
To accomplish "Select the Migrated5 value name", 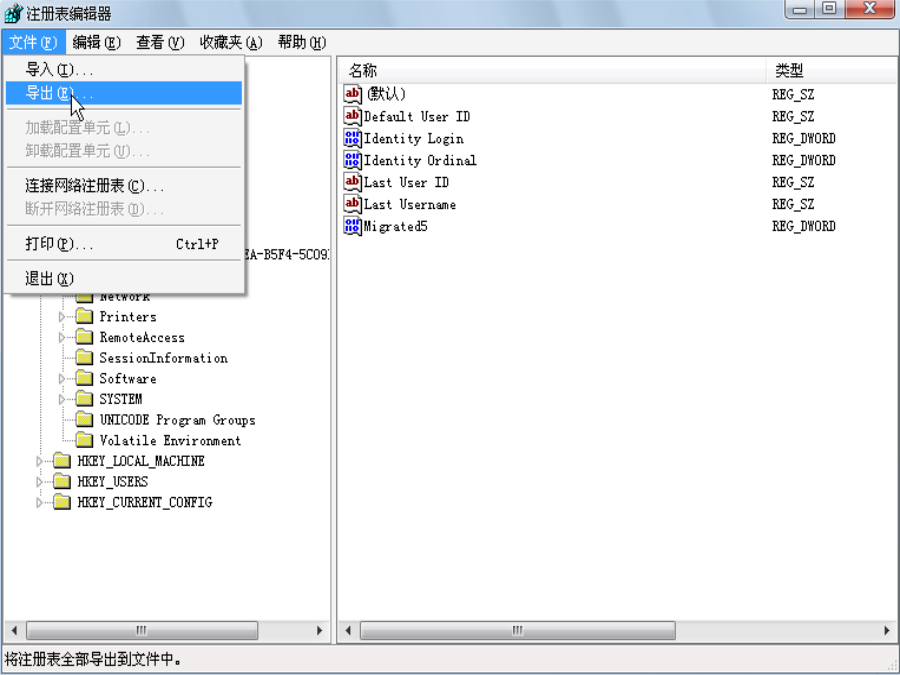I will click(x=395, y=227).
